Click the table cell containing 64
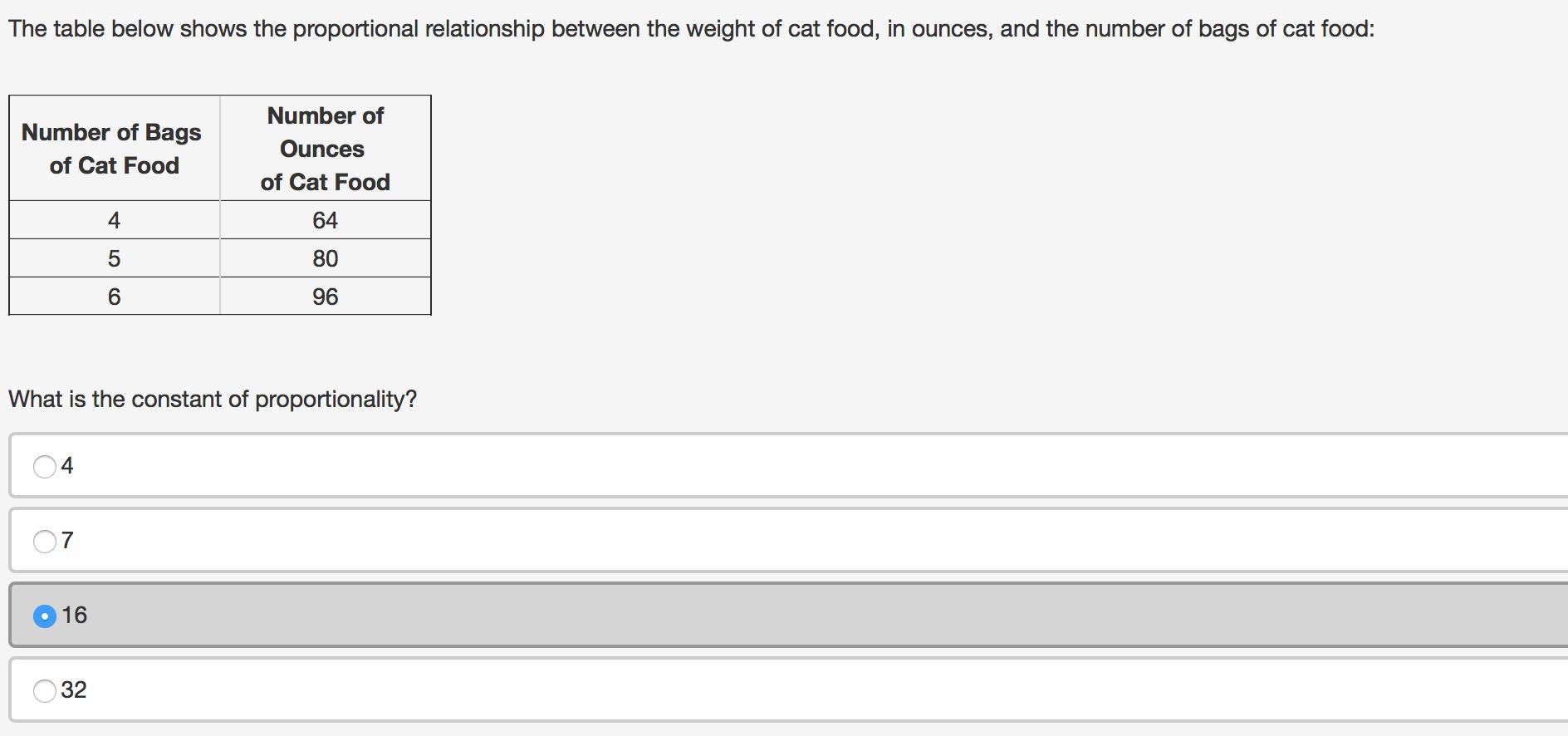Screen dimensions: 1568x736 pos(325,220)
